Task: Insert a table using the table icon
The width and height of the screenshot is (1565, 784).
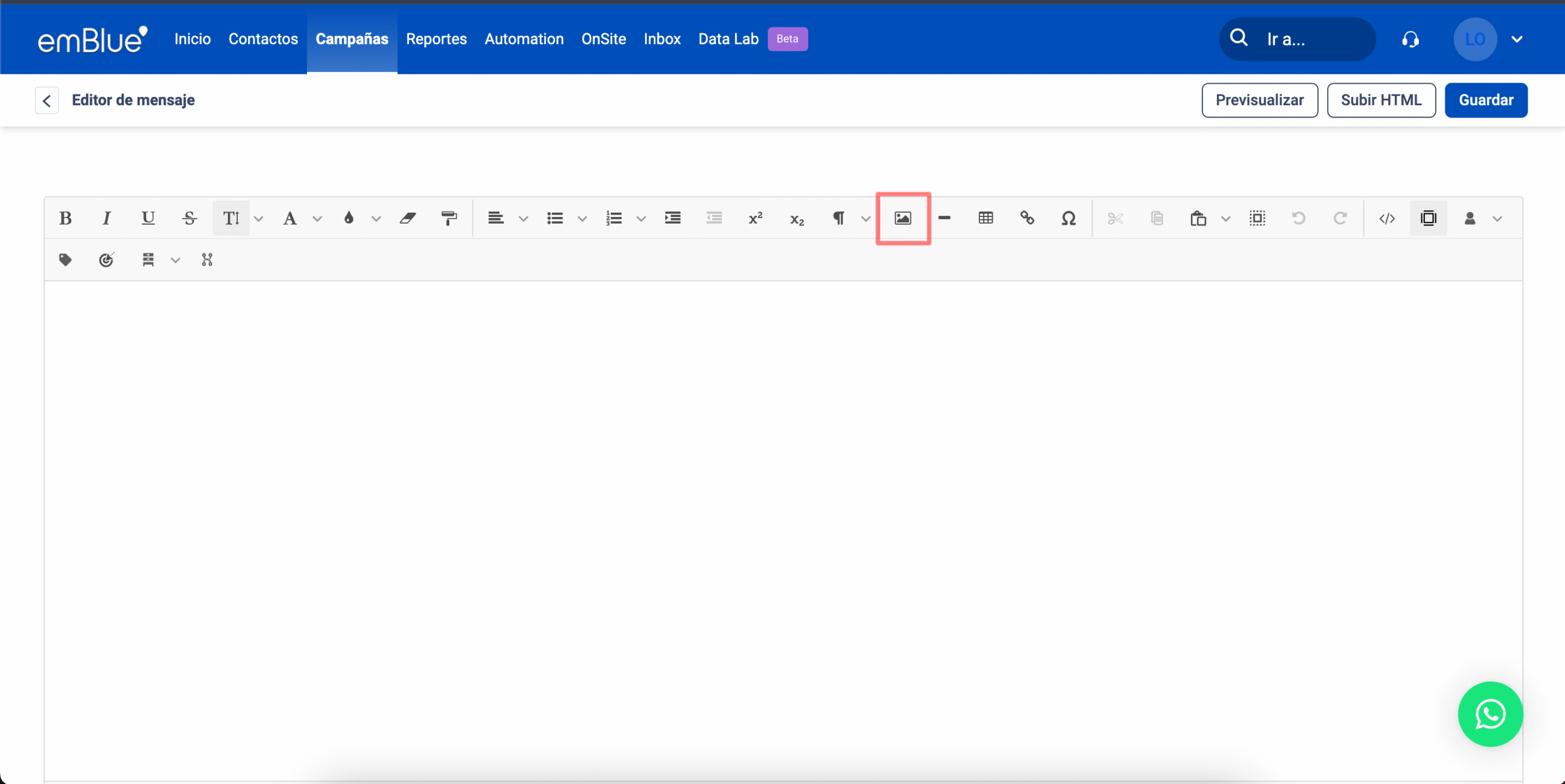Action: (x=985, y=218)
